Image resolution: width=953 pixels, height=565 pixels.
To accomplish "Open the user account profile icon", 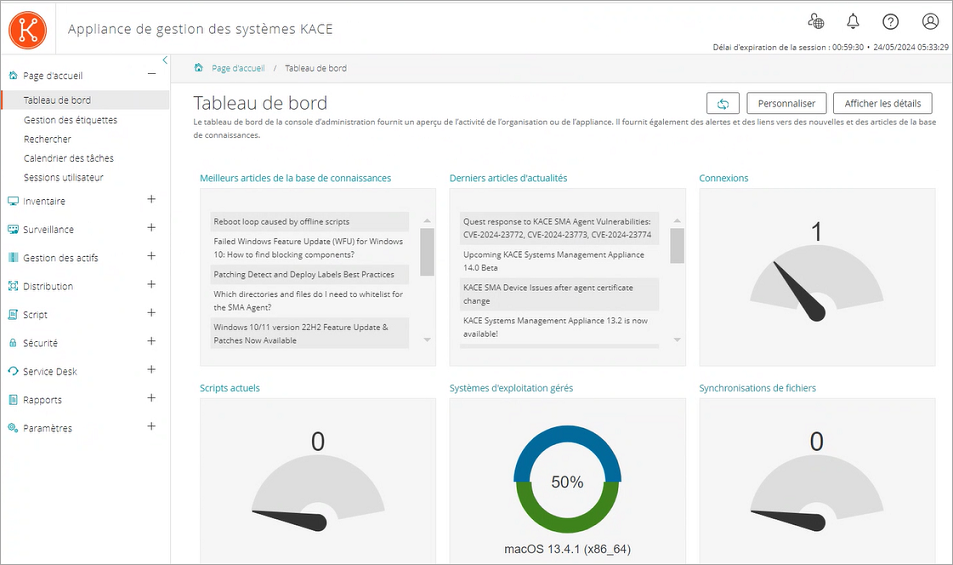I will 930,22.
